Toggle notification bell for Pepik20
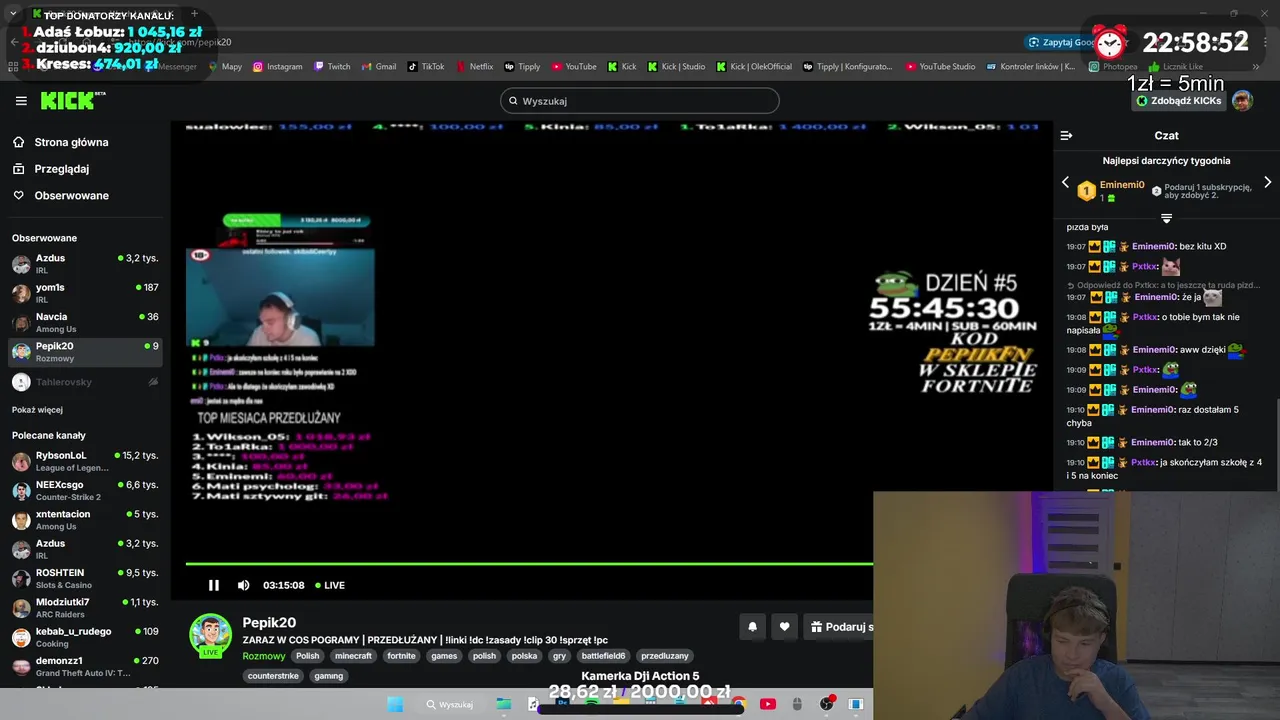Viewport: 1280px width, 720px height. pos(752,627)
